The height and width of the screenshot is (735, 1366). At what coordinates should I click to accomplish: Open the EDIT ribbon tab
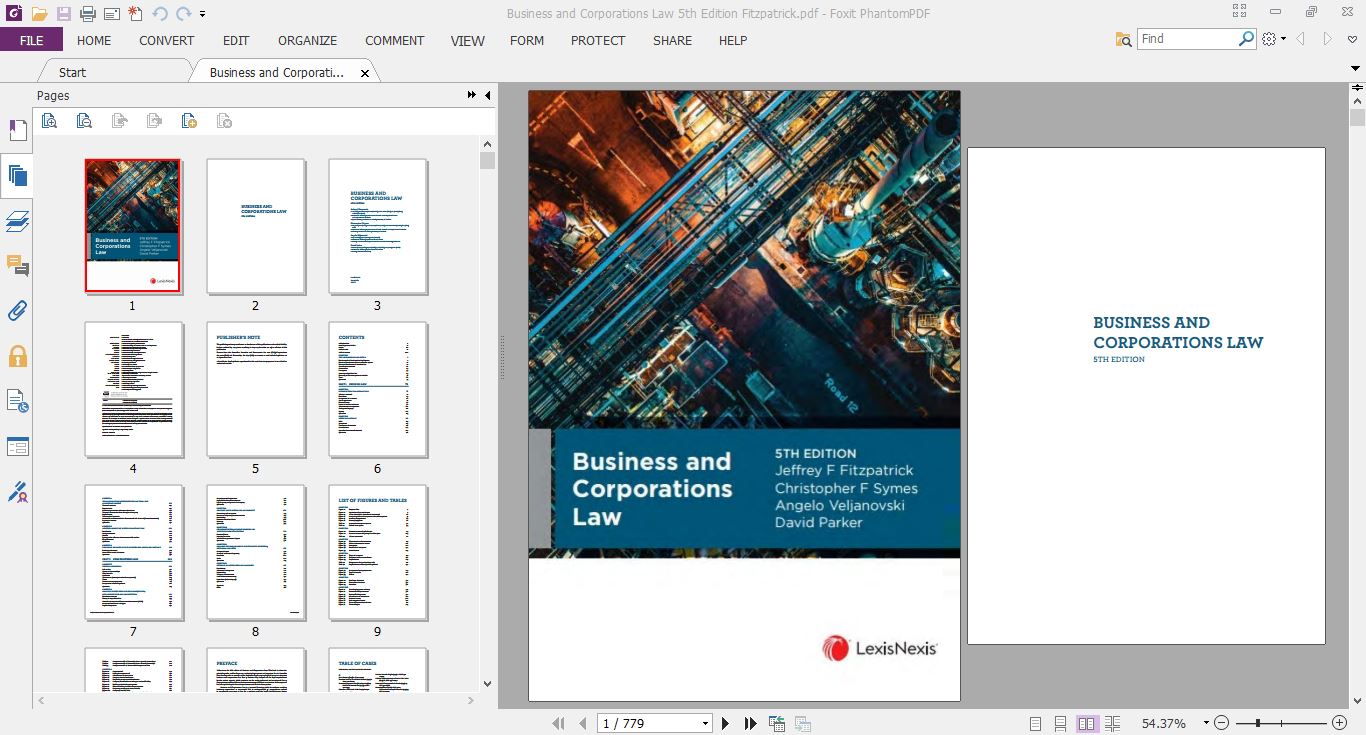pos(236,40)
